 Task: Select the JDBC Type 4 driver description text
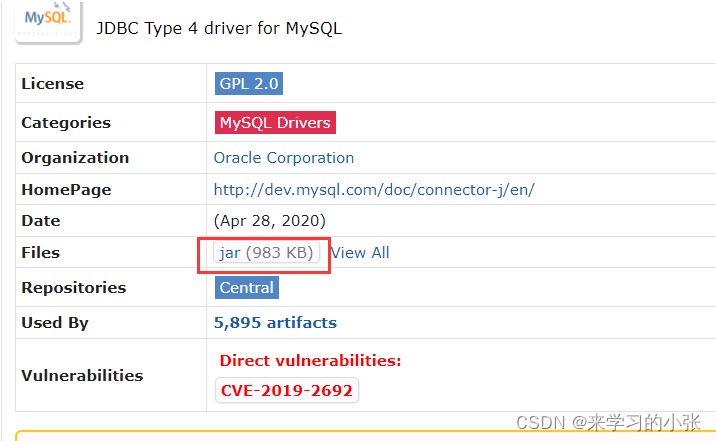(219, 28)
